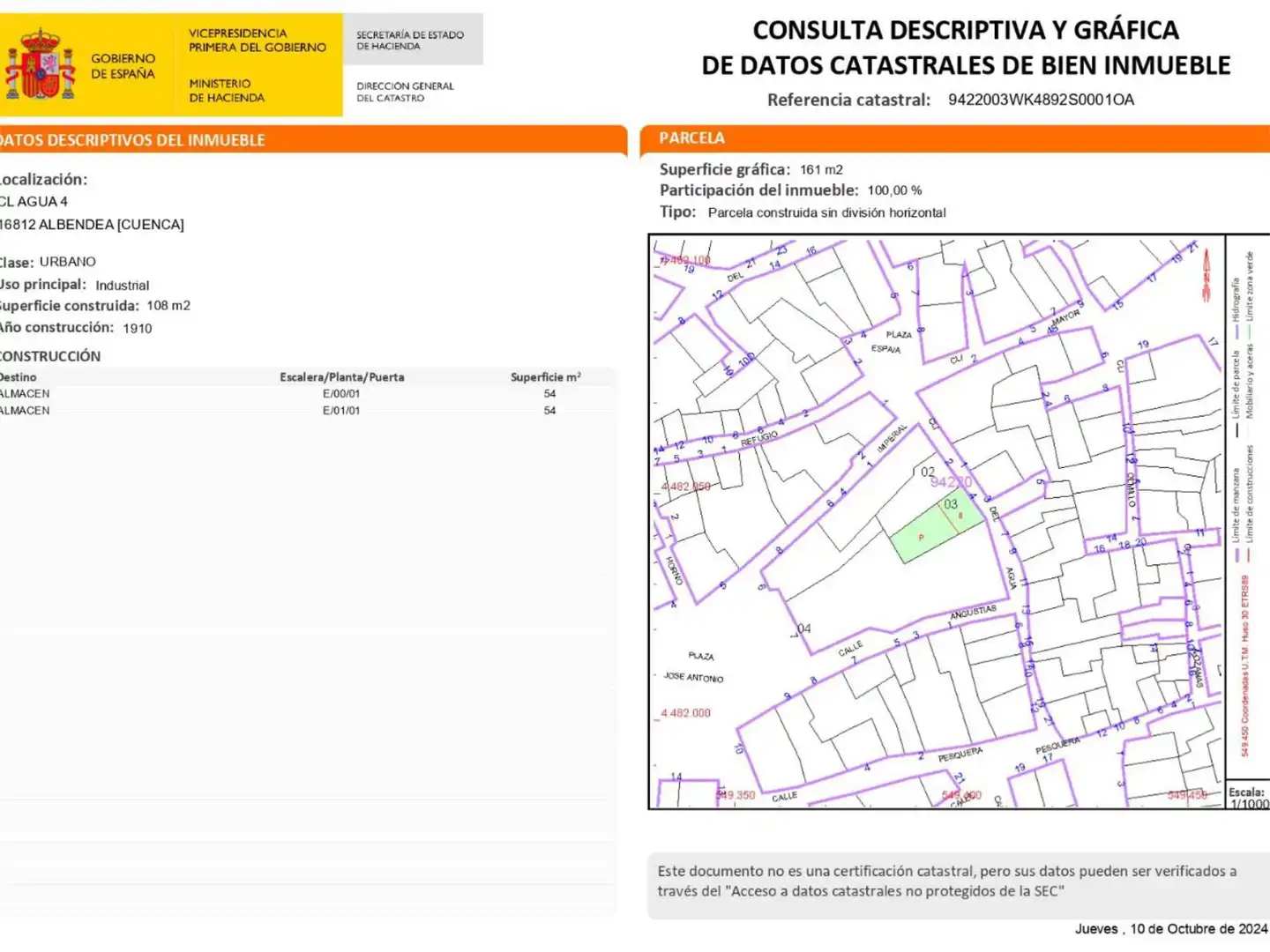Image resolution: width=1270 pixels, height=952 pixels.
Task: Click "ALMACEN" in the E/01/01 row
Action: [x=25, y=411]
